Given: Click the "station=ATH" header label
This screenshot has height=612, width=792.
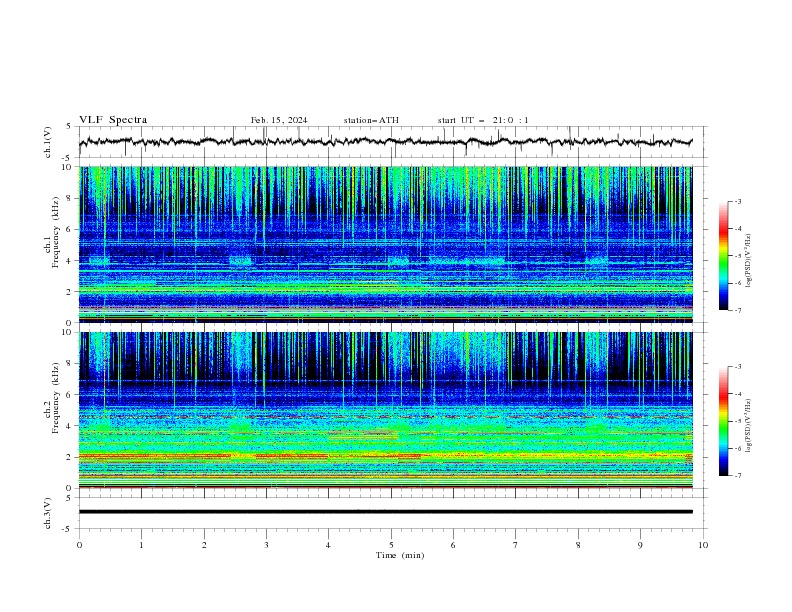Looking at the screenshot, I should pyautogui.click(x=371, y=120).
